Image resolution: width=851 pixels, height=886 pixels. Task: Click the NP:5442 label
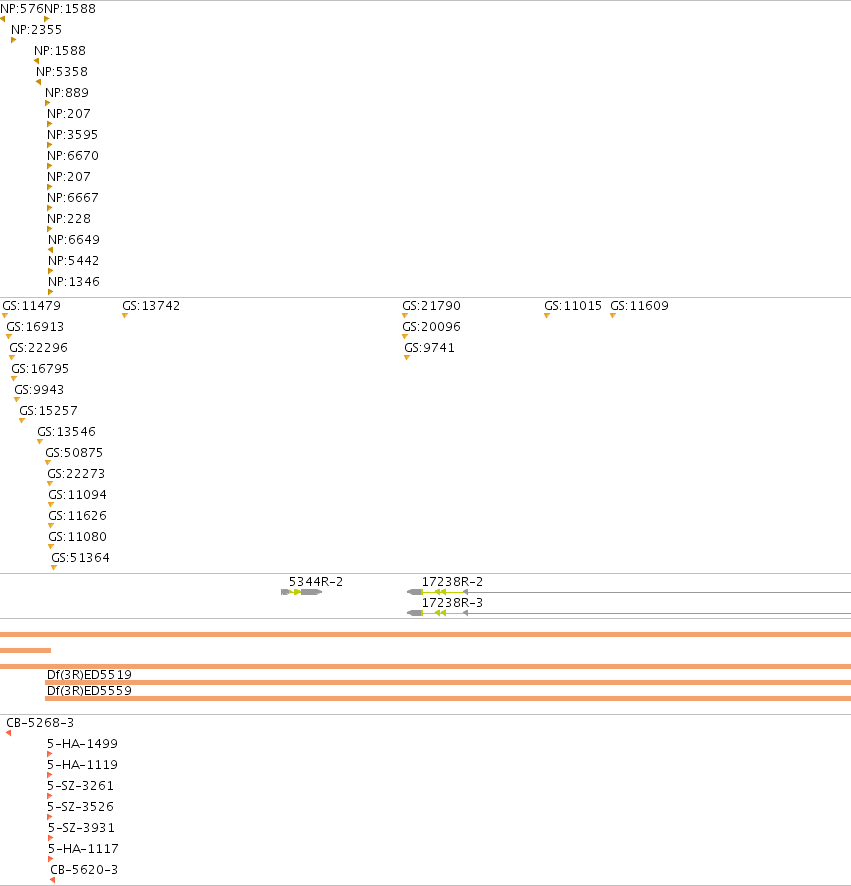tap(73, 260)
